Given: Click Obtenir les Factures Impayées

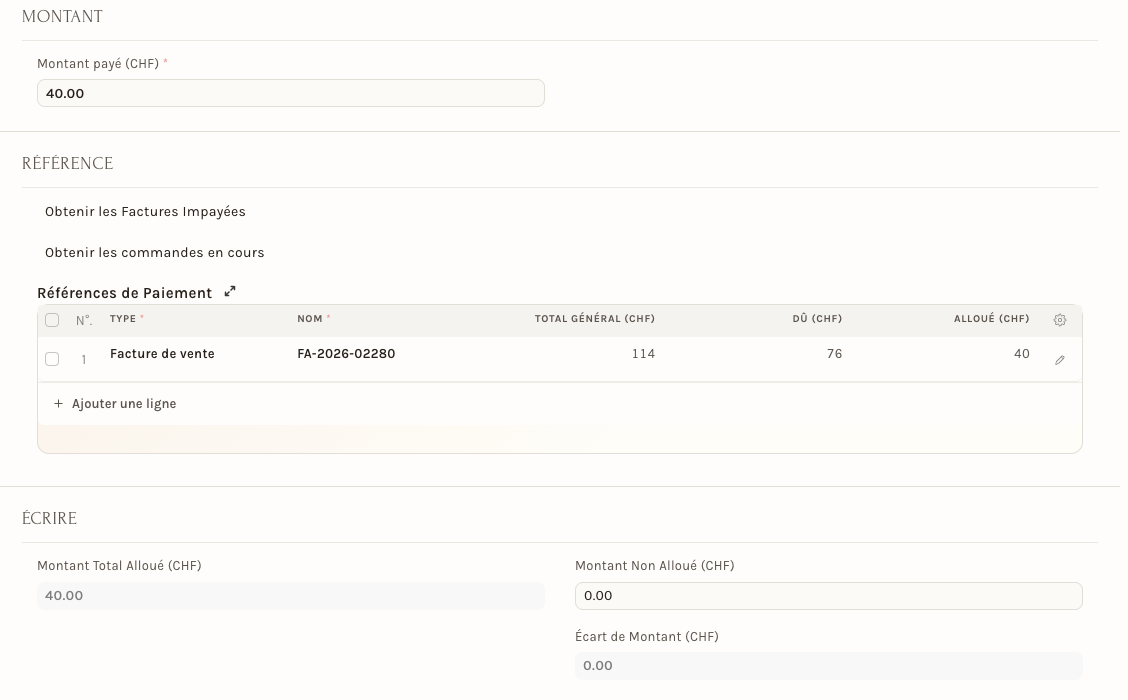Looking at the screenshot, I should click(x=145, y=212).
